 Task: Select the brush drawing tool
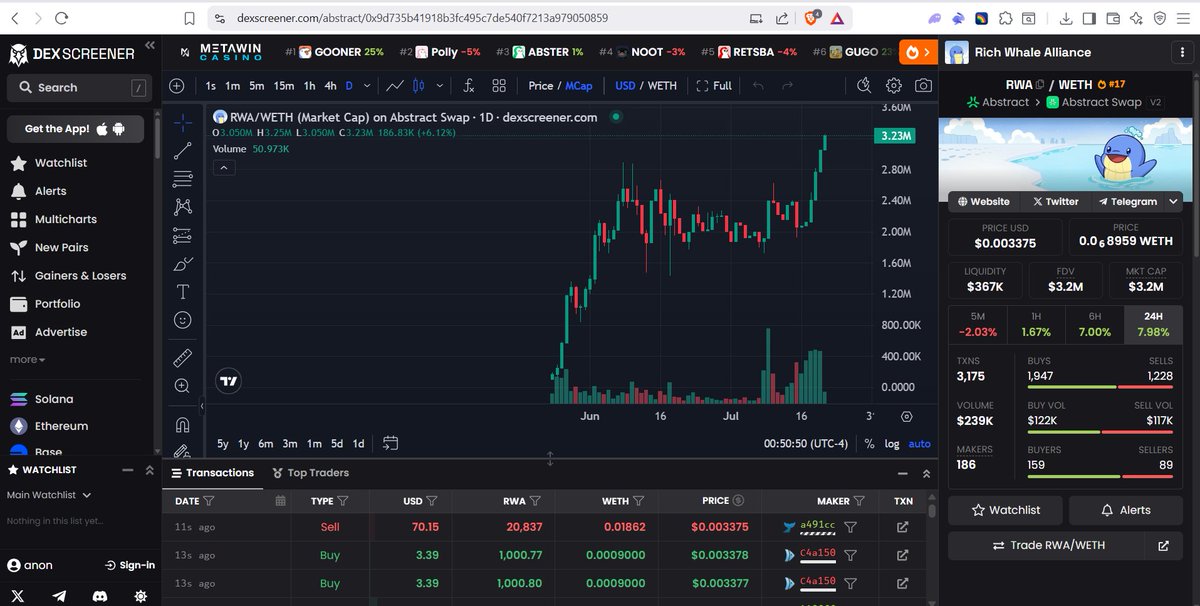click(183, 264)
